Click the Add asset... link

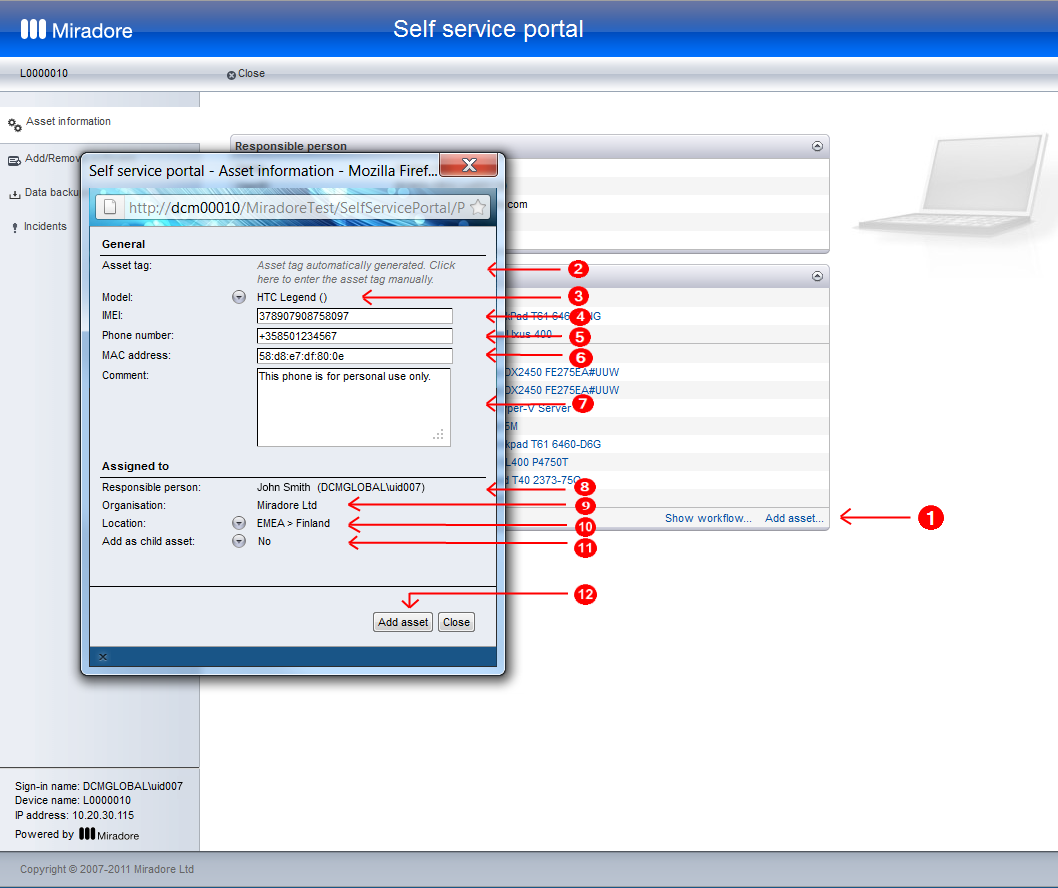(794, 518)
